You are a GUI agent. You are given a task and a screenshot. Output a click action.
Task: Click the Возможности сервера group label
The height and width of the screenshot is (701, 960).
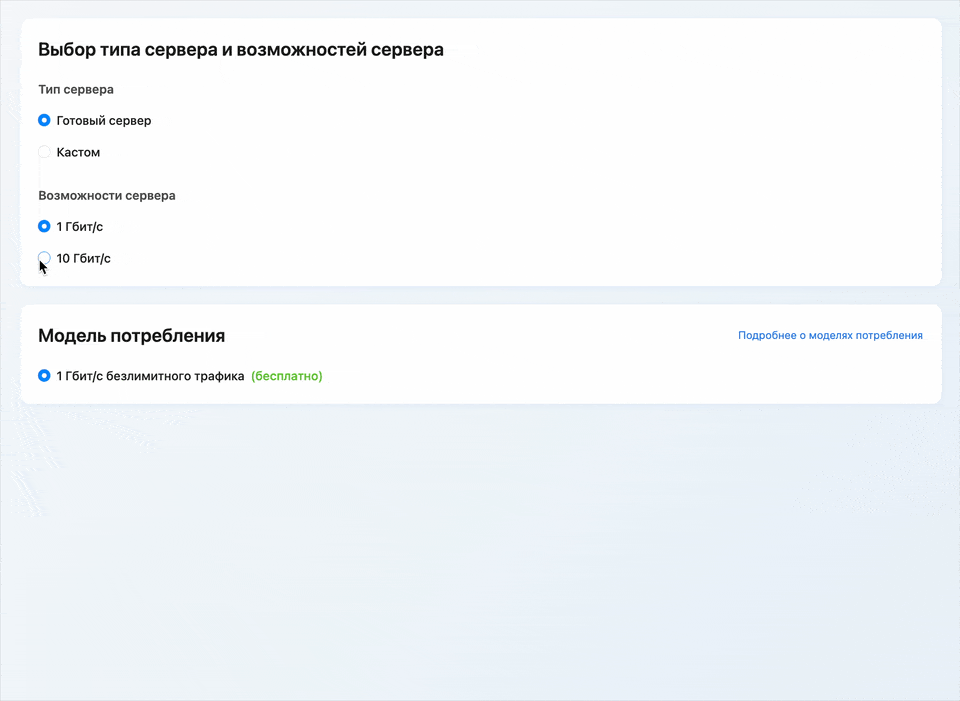(106, 195)
